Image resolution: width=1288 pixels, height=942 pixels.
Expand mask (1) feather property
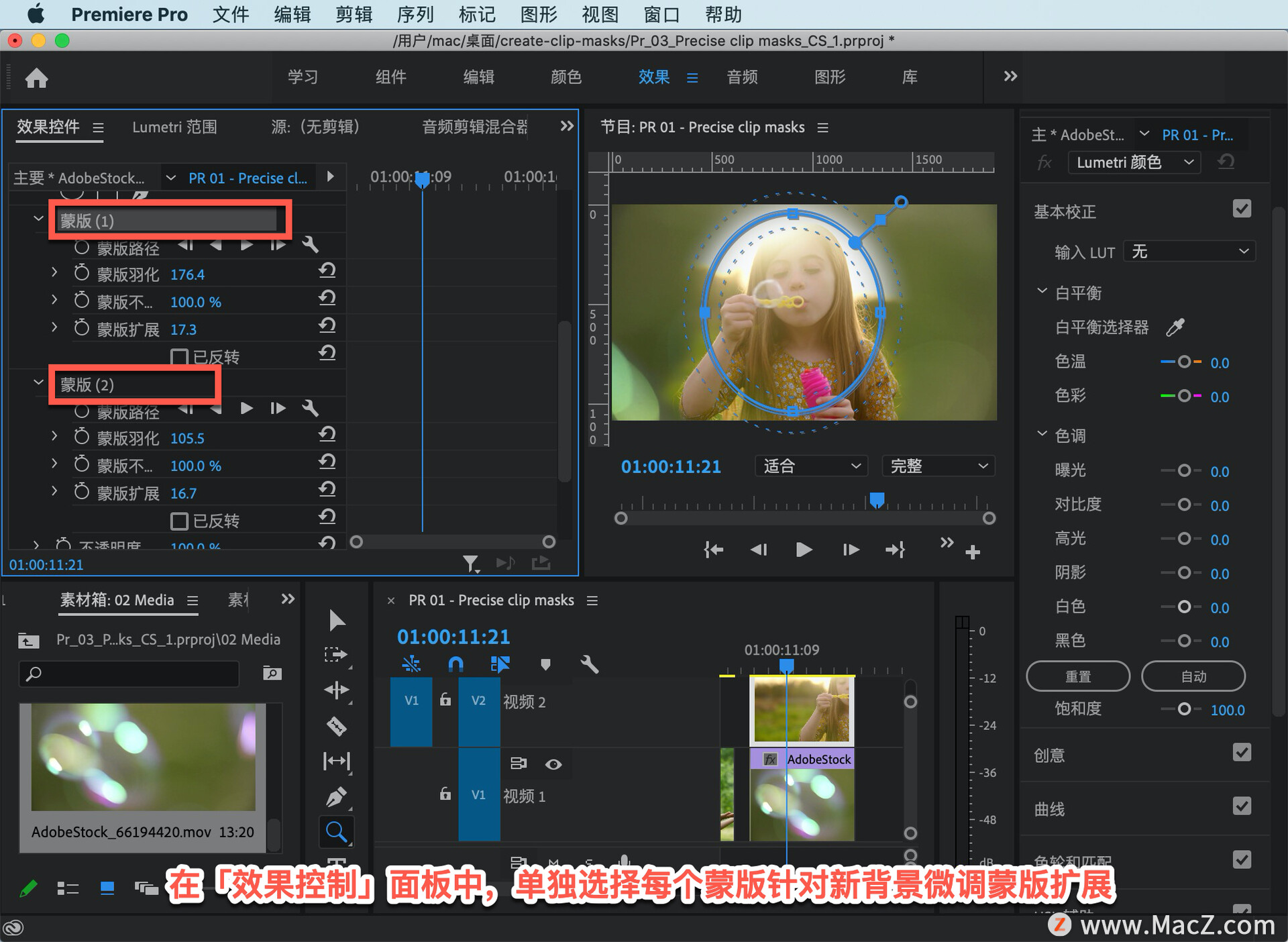point(54,272)
